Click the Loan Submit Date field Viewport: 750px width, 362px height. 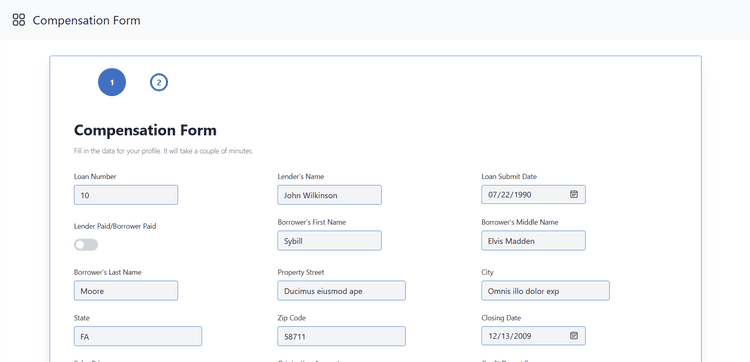[533, 195]
